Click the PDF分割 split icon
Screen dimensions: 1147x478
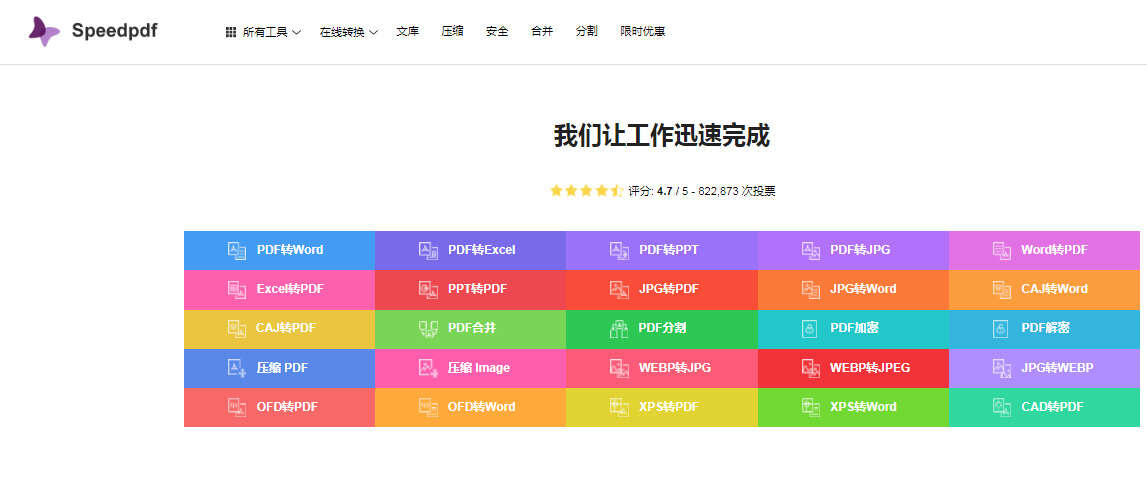619,329
